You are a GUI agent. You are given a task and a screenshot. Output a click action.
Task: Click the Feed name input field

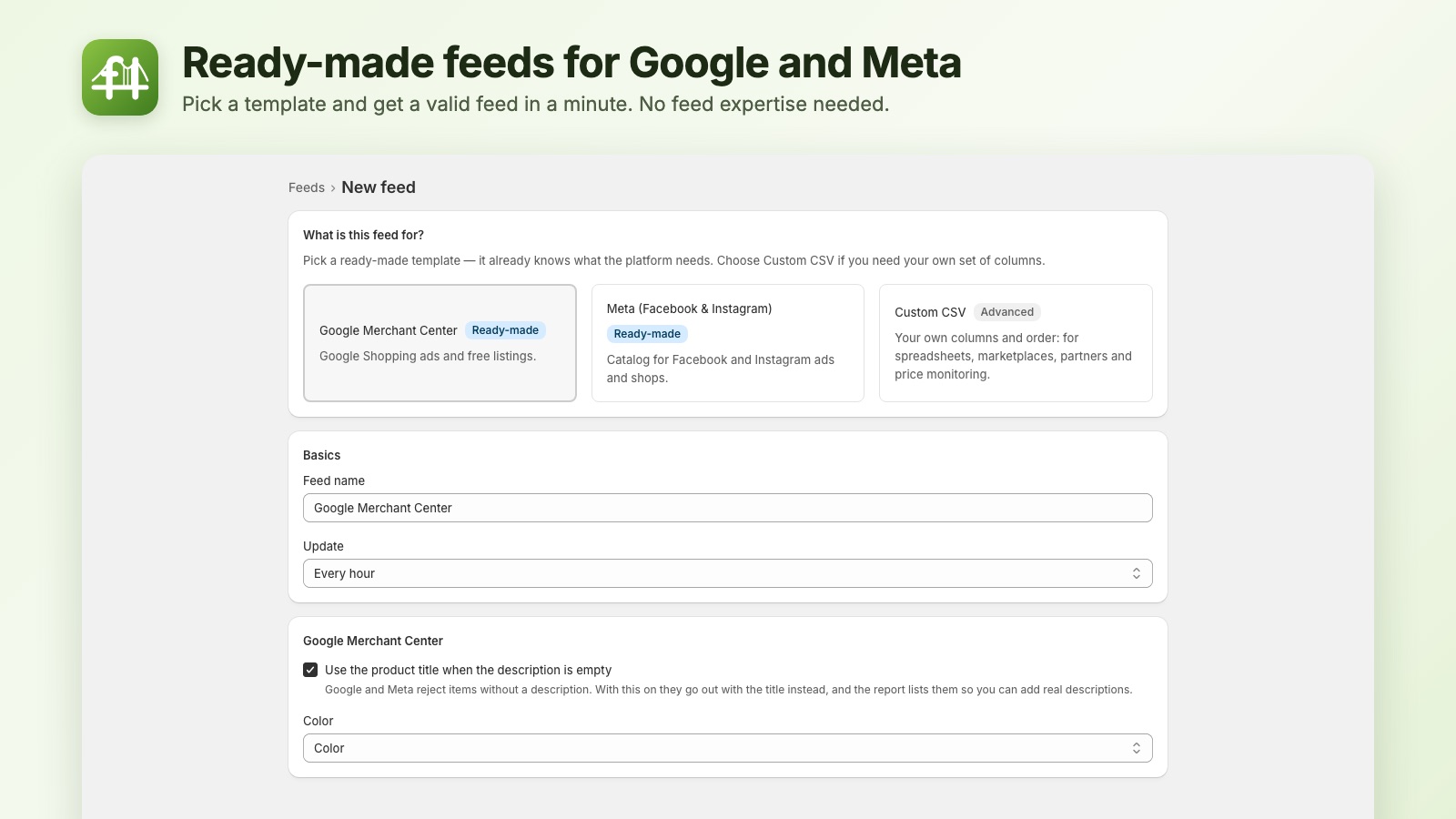pos(728,508)
